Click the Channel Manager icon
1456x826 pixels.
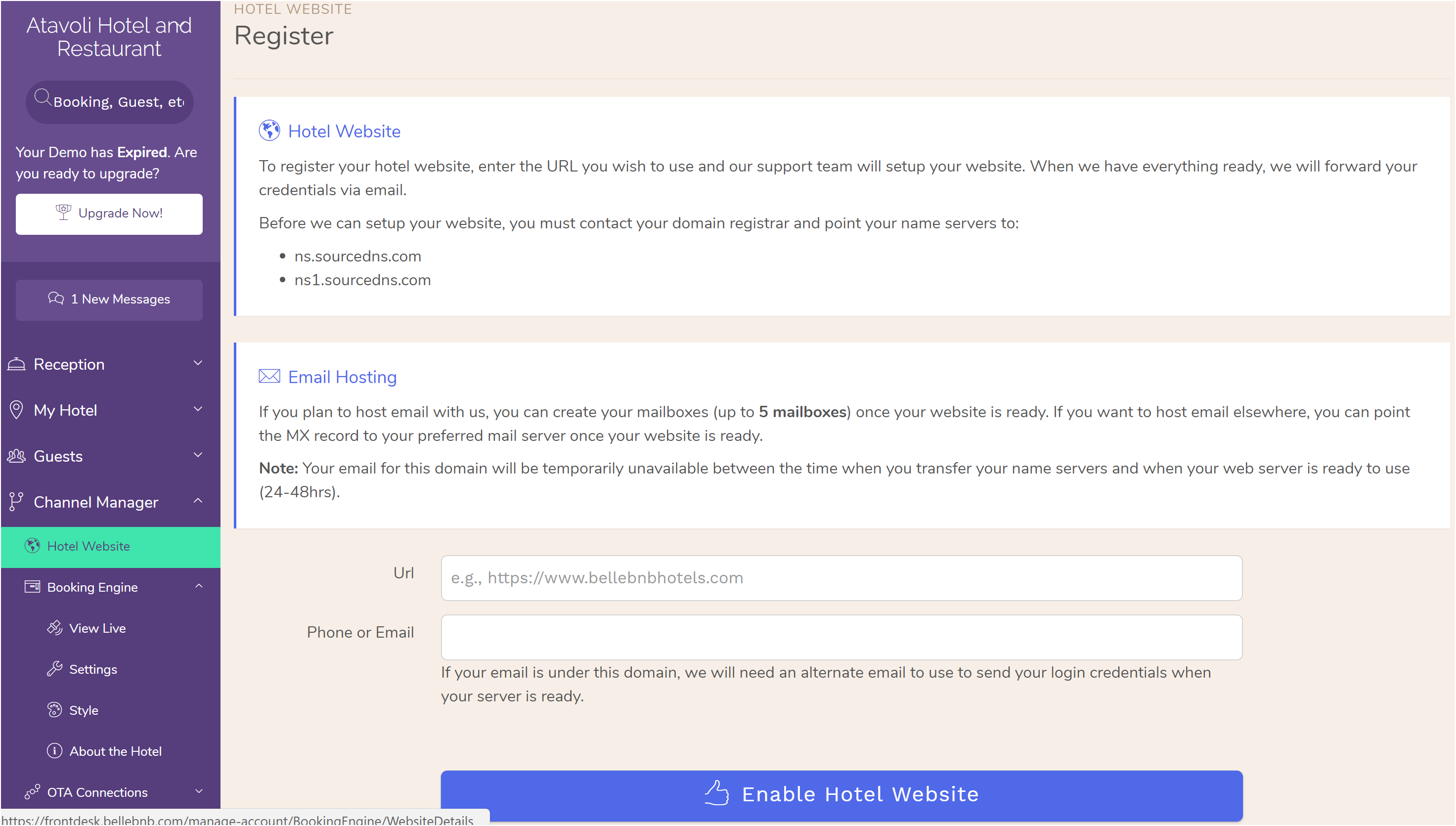17,502
